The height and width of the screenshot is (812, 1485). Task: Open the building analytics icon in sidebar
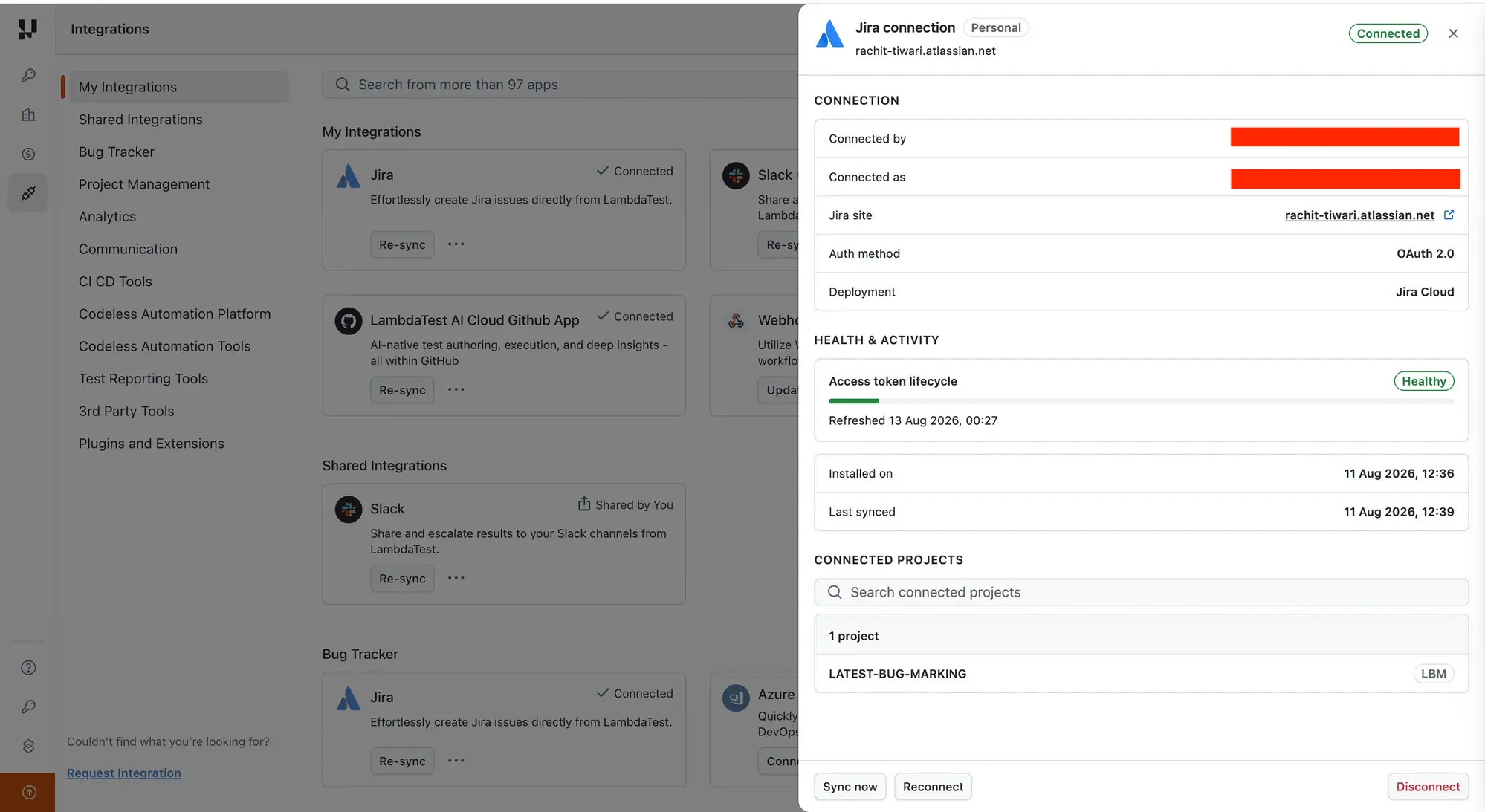(x=28, y=114)
